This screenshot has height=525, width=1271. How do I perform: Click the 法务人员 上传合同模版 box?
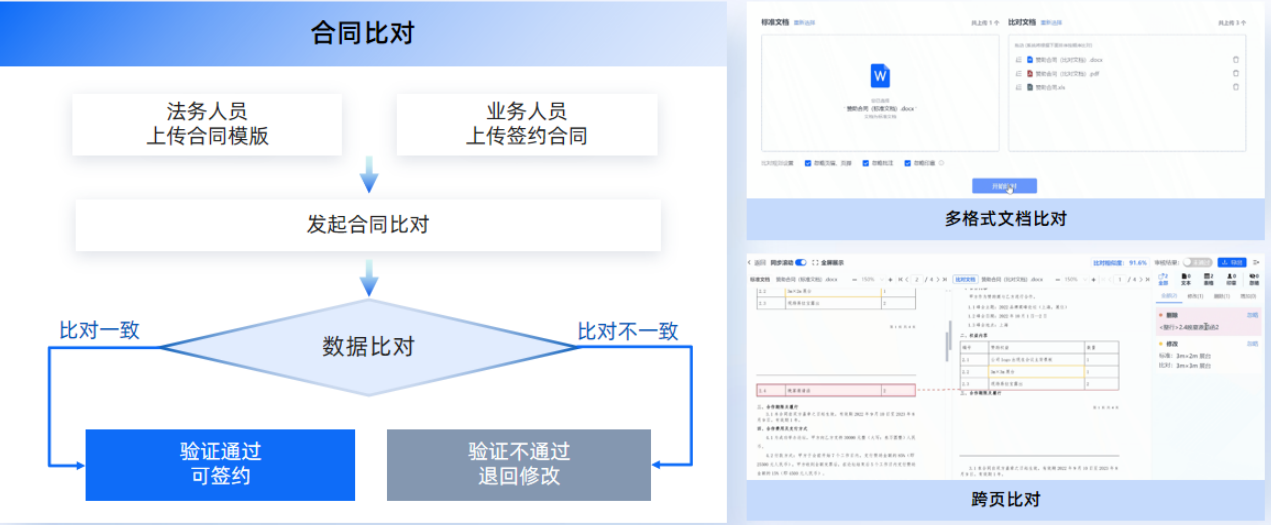click(x=207, y=124)
